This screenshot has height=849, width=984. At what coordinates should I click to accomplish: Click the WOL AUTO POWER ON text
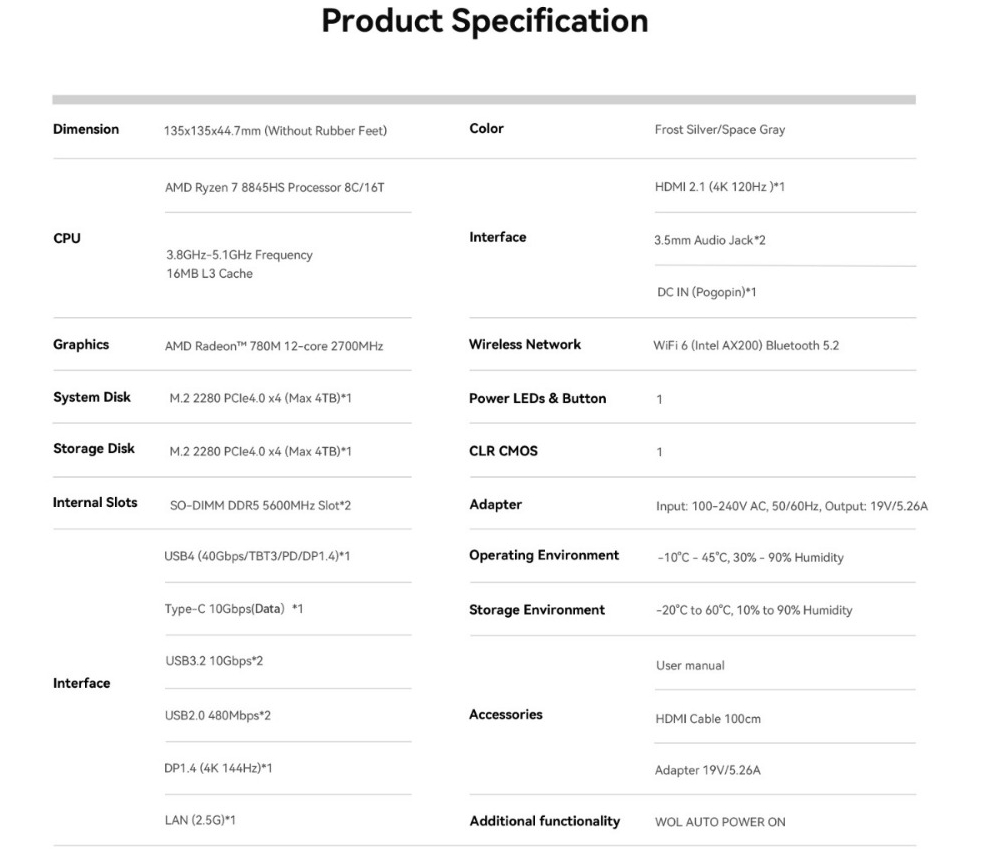click(720, 822)
